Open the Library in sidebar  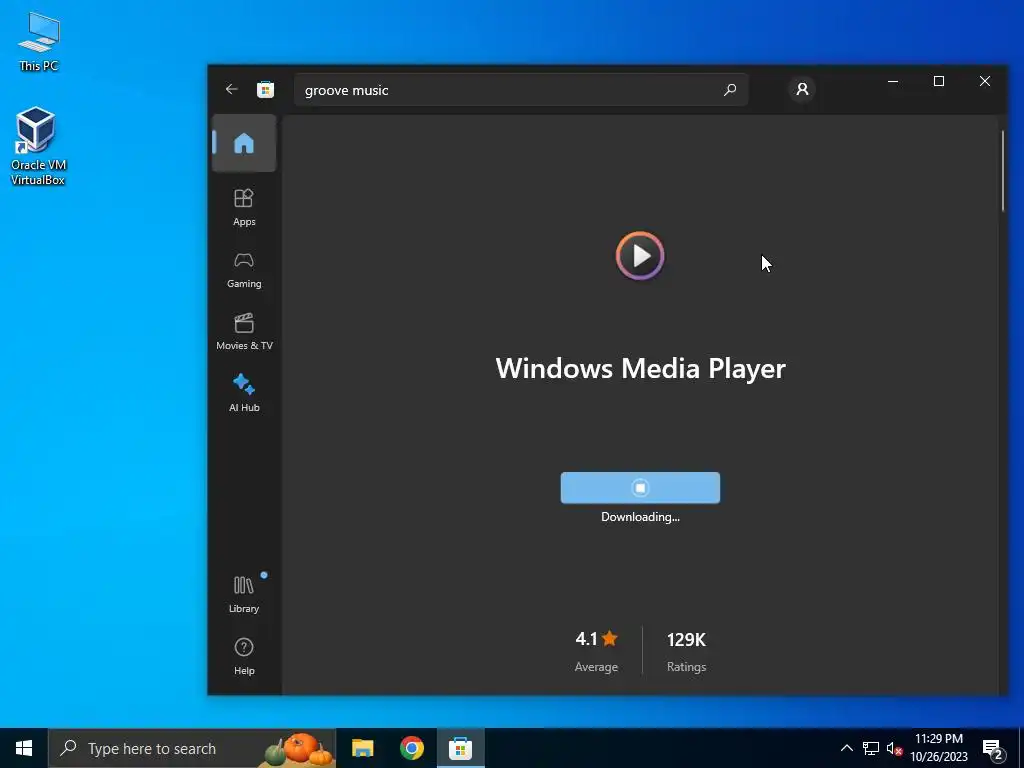pyautogui.click(x=244, y=594)
